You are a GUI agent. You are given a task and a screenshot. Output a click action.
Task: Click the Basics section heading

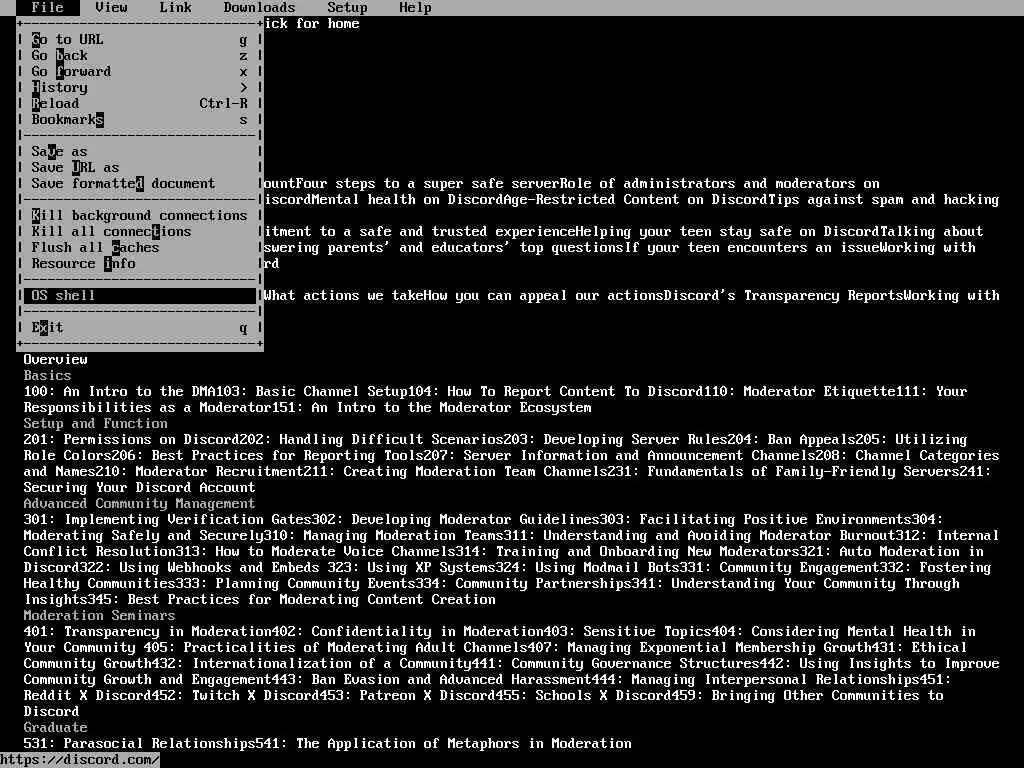point(47,376)
